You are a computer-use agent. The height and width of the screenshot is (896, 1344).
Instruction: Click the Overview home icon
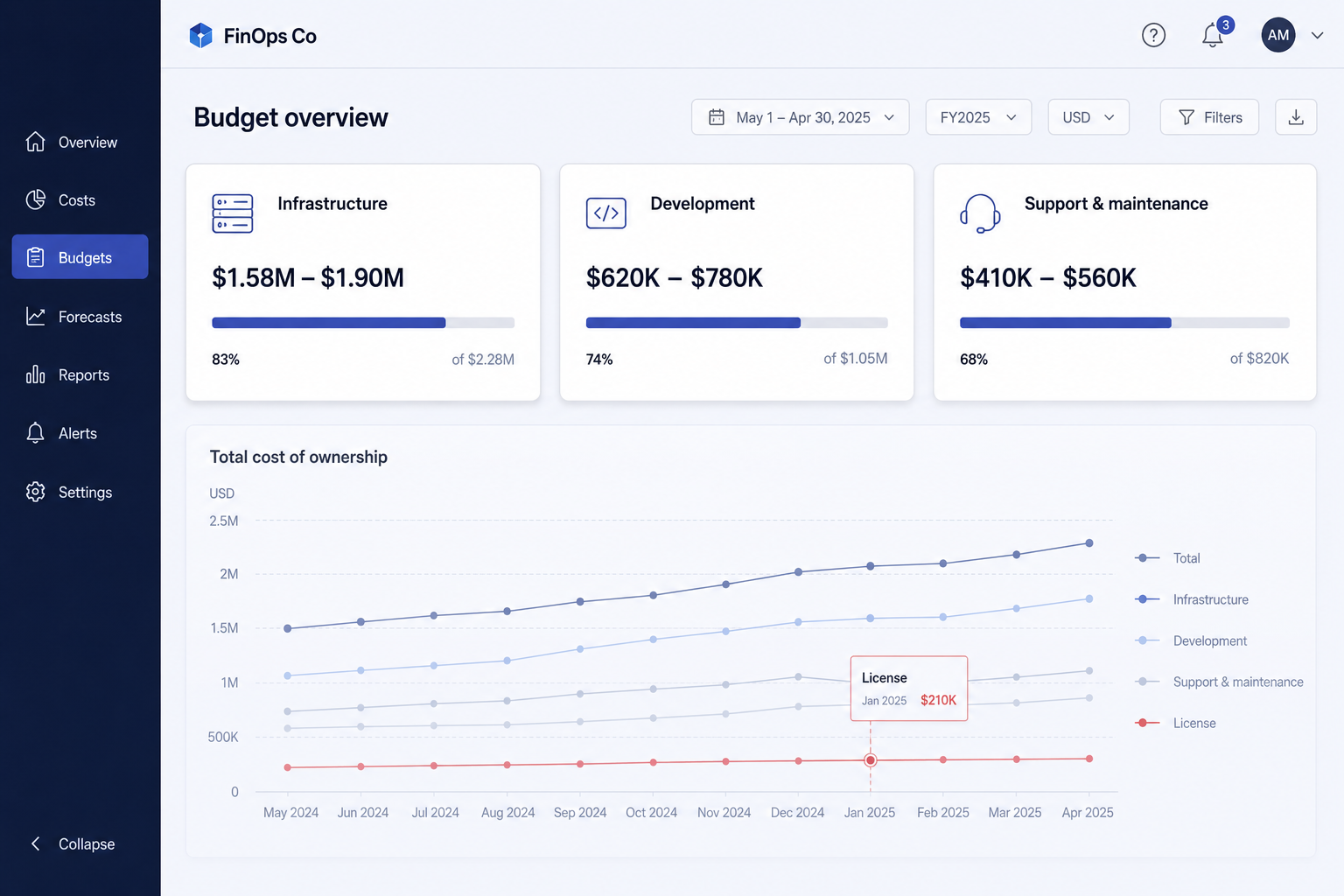pyautogui.click(x=35, y=142)
